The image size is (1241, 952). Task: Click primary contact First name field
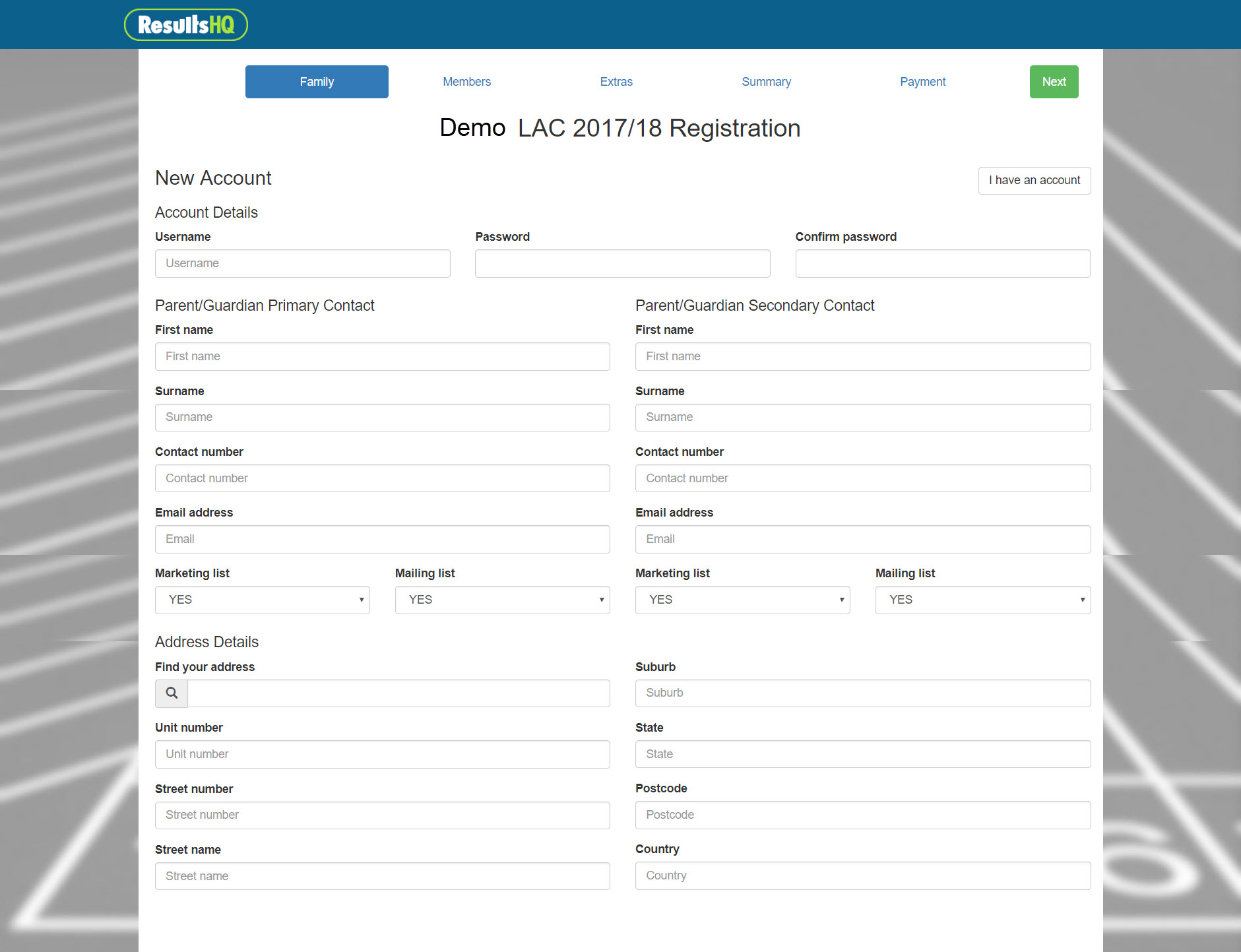383,357
